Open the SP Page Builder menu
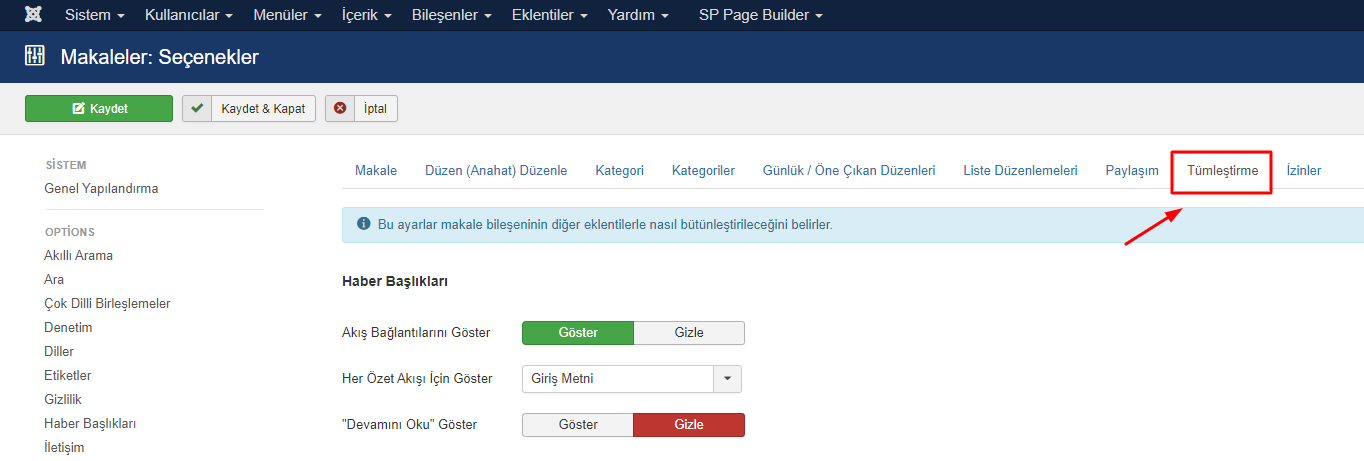This screenshot has height=461, width=1364. [x=760, y=15]
